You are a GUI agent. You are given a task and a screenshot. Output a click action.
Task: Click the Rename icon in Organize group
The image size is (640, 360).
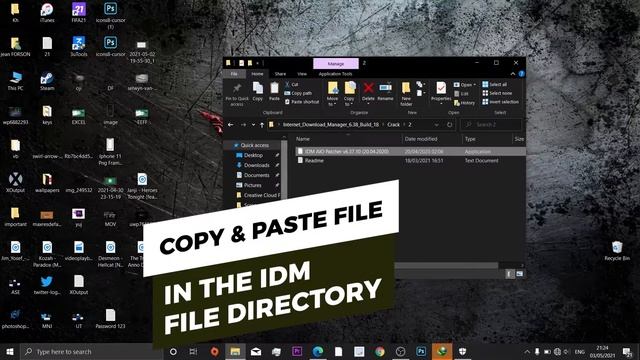pos(385,91)
